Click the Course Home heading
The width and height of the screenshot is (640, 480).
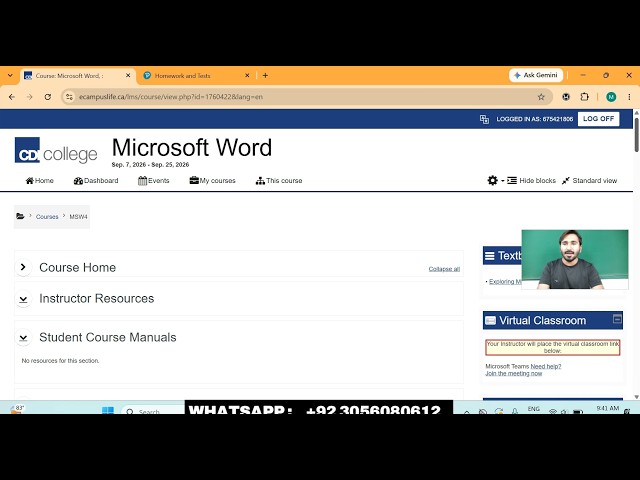point(78,267)
